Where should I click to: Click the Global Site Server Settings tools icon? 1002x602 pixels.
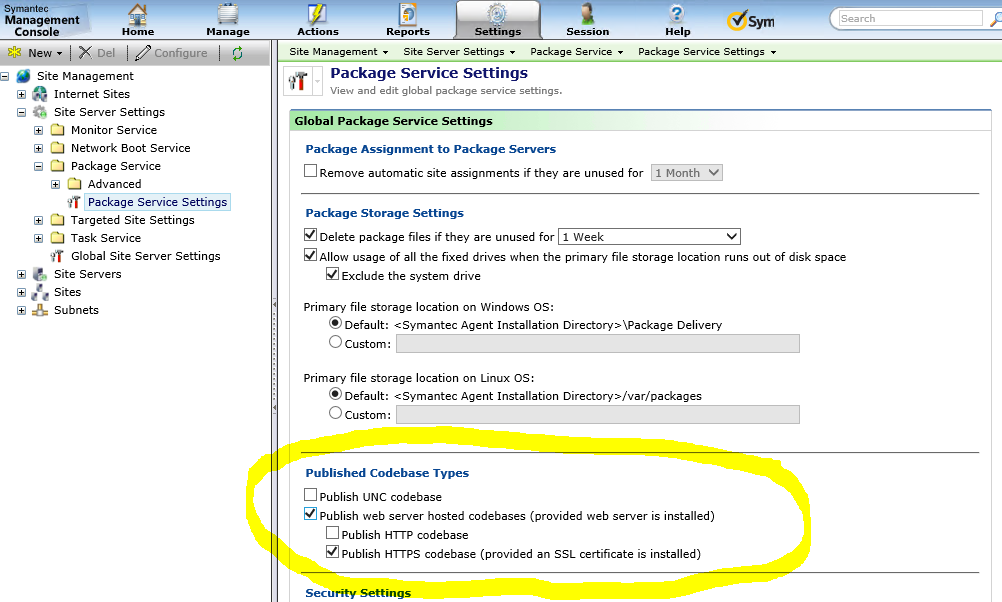point(58,256)
